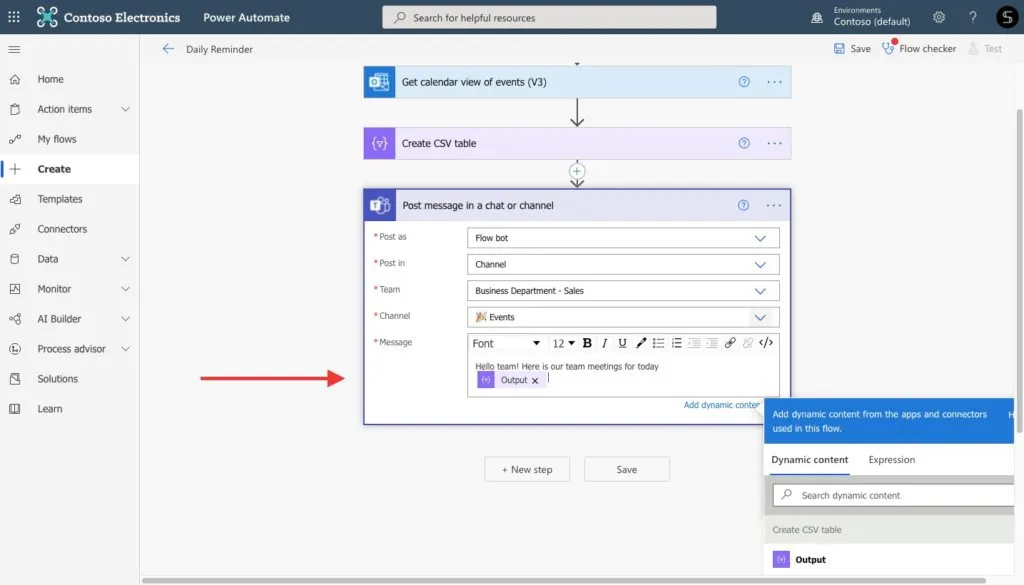The image size is (1024, 585).
Task: Toggle Italic formatting in message editor
Action: (604, 343)
